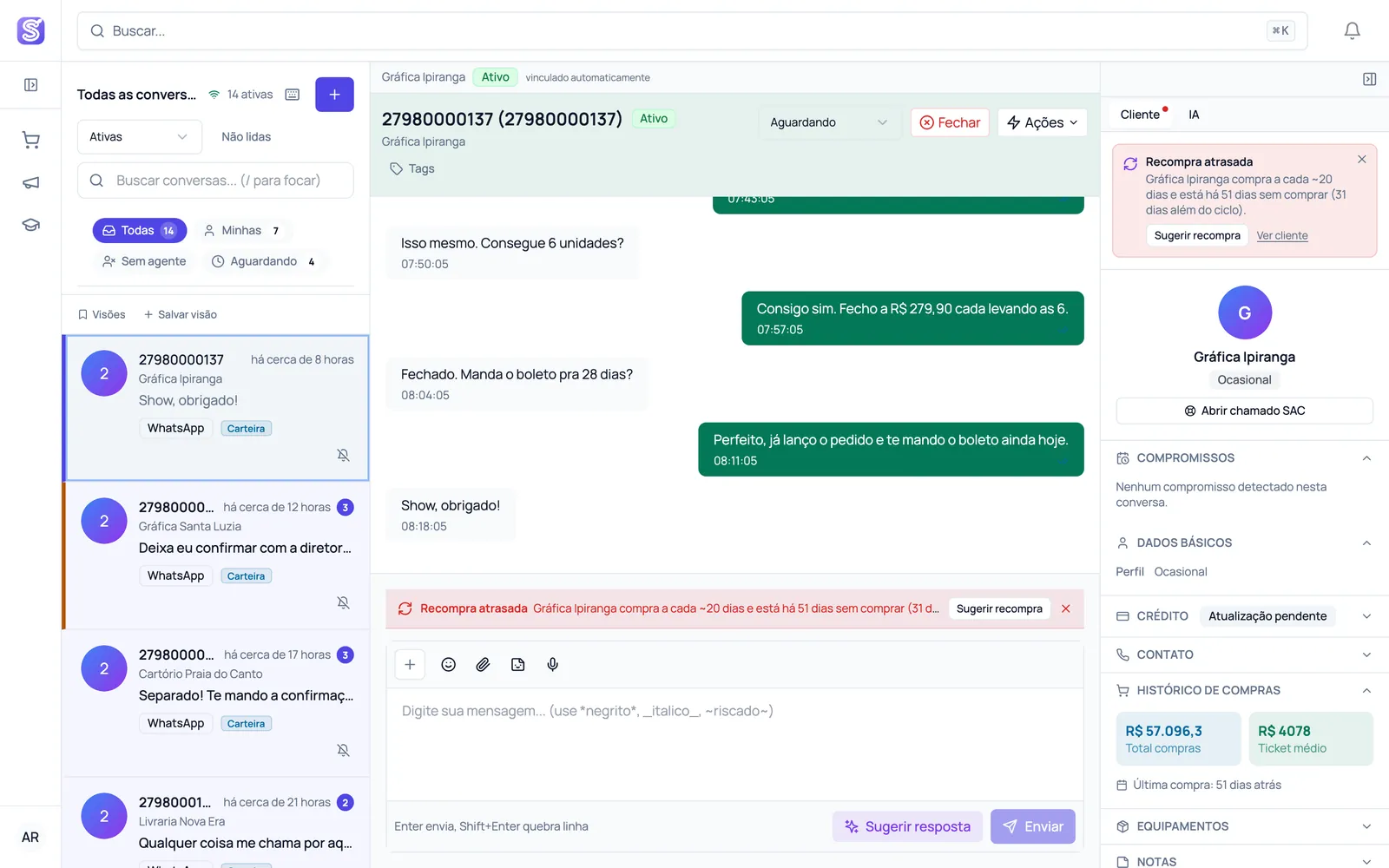This screenshot has height=868, width=1389.
Task: Filter conversations Sem agente
Action: (144, 261)
